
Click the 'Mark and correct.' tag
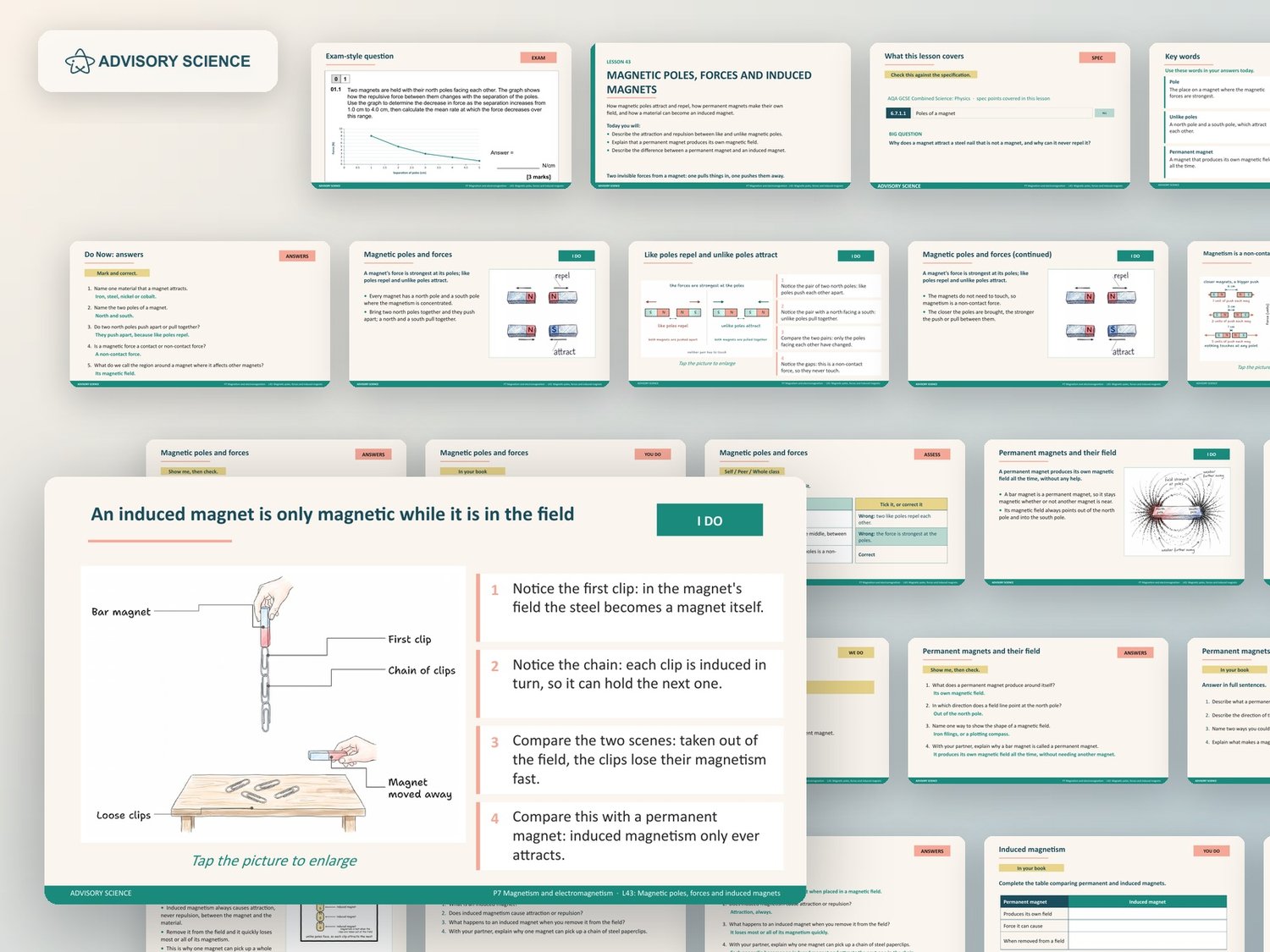117,273
